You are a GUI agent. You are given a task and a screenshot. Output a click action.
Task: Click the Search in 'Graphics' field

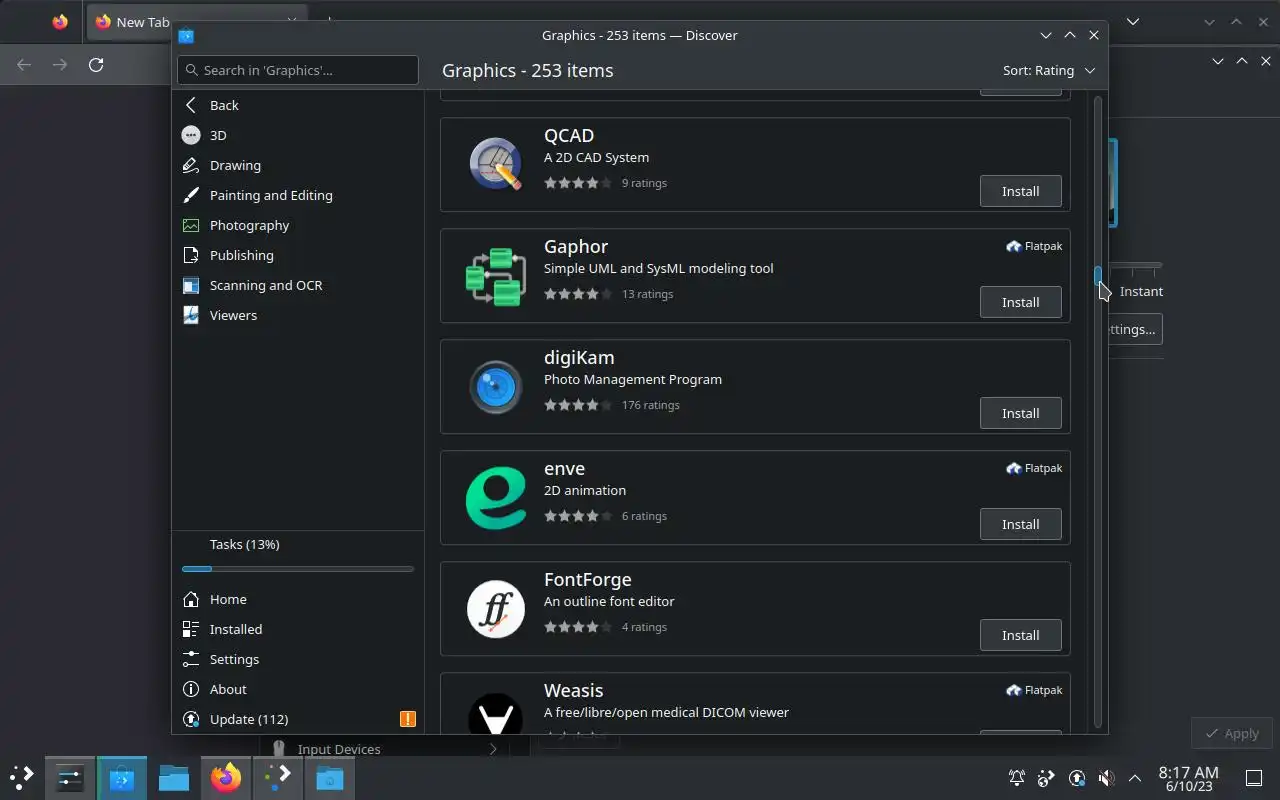pyautogui.click(x=298, y=70)
